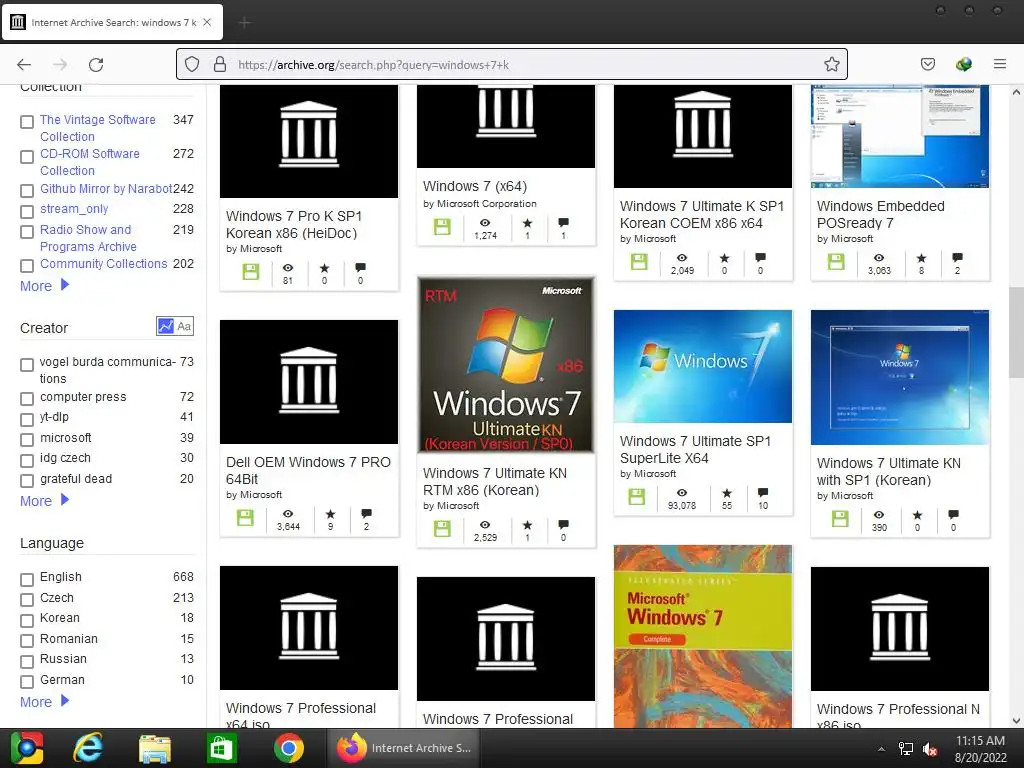Check the microsoft creator filter
Viewport: 1024px width, 768px height.
coord(27,440)
